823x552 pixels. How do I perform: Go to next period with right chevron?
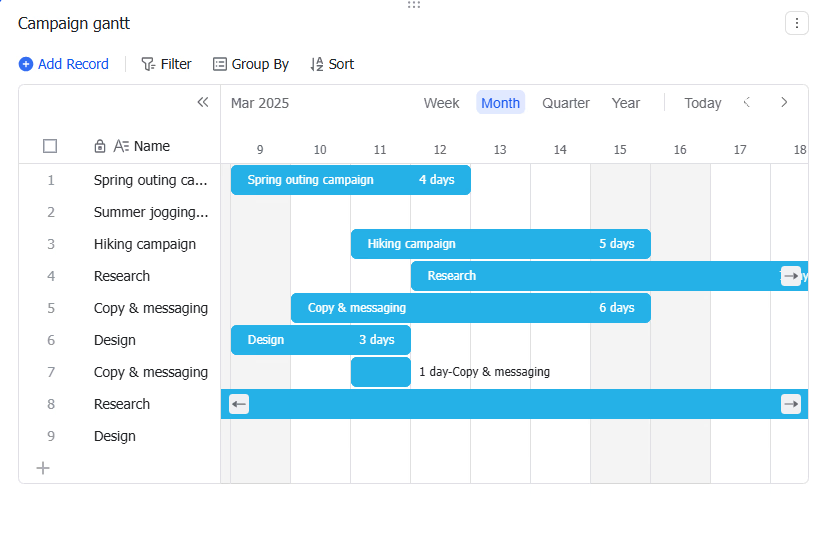coord(784,102)
